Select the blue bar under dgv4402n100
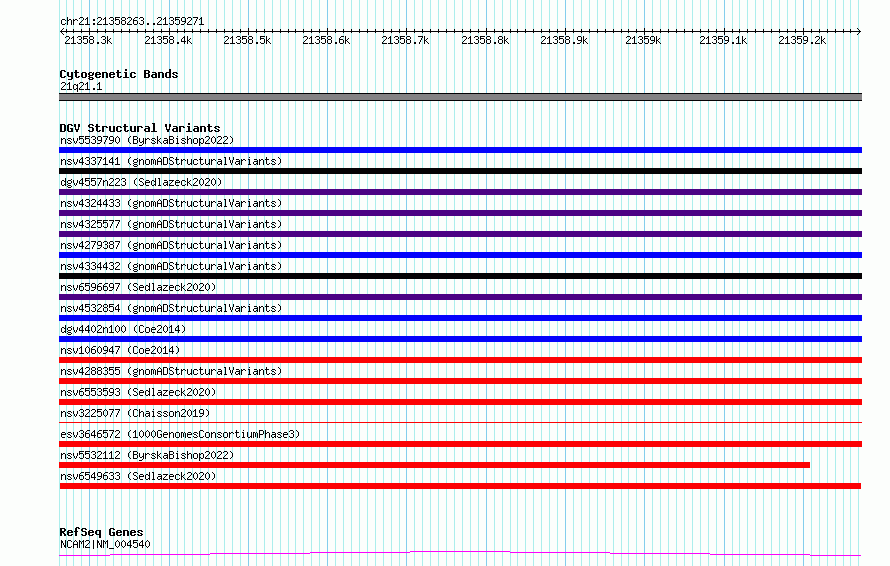Viewport: 890px width, 566px height. [x=460, y=339]
